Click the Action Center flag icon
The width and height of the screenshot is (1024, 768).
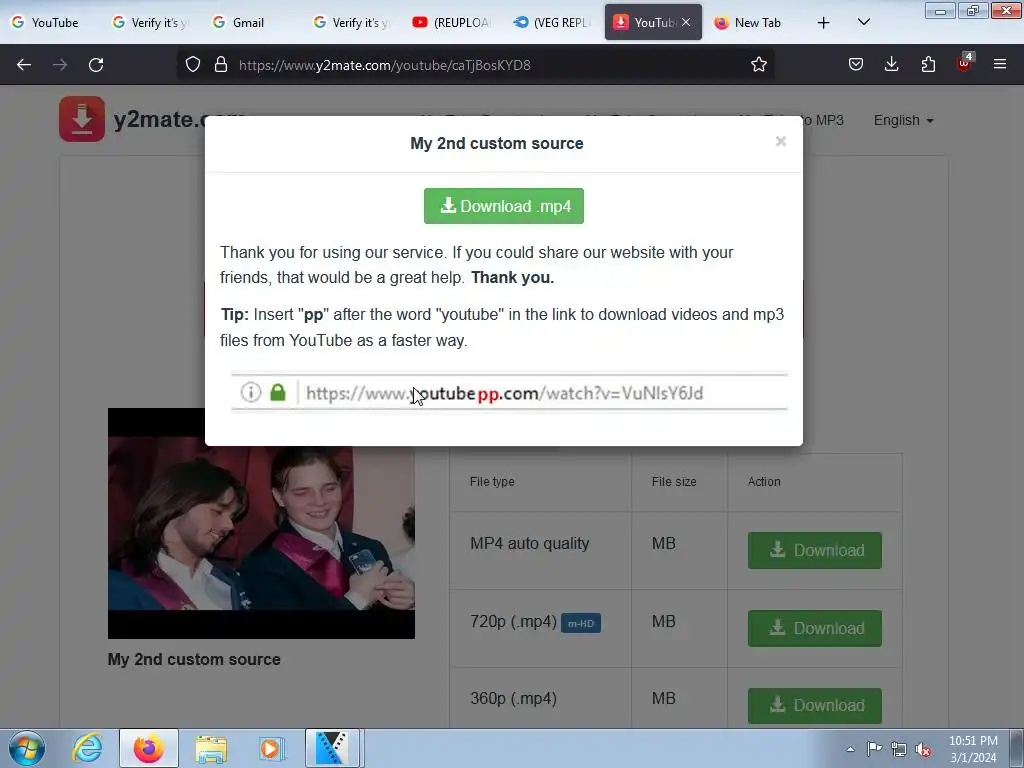[874, 749]
